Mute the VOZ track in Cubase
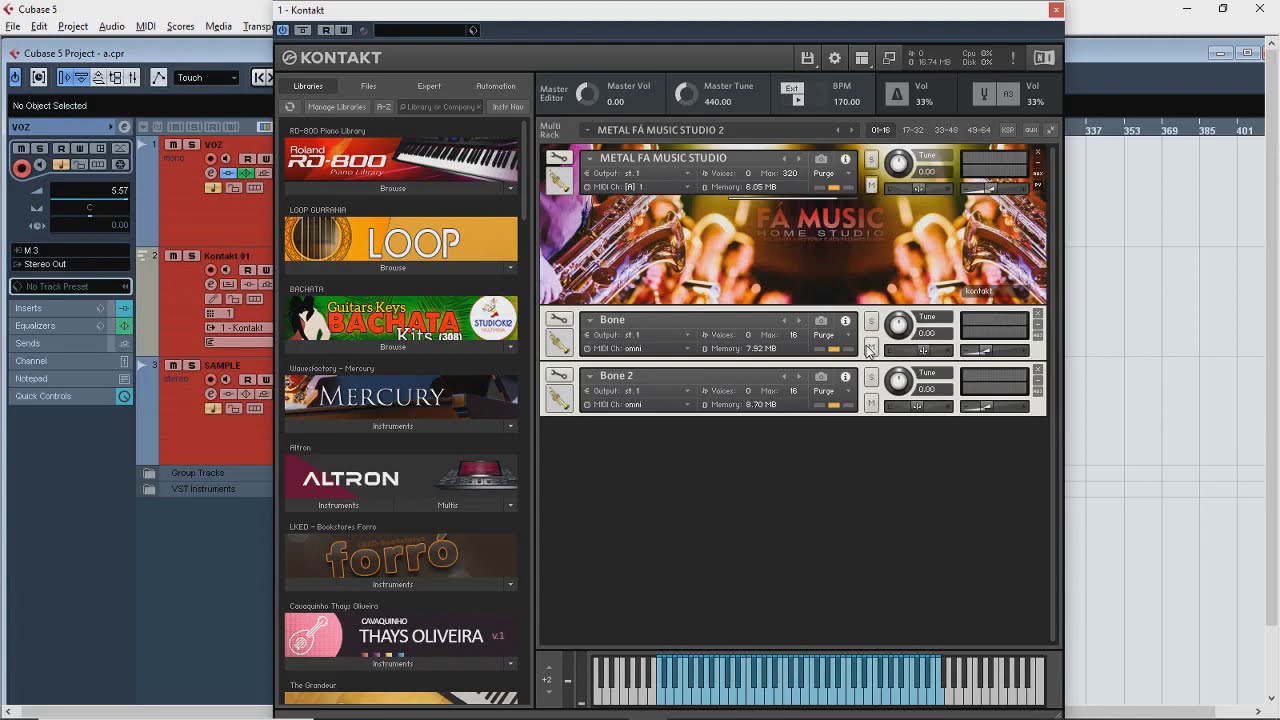 (x=173, y=145)
